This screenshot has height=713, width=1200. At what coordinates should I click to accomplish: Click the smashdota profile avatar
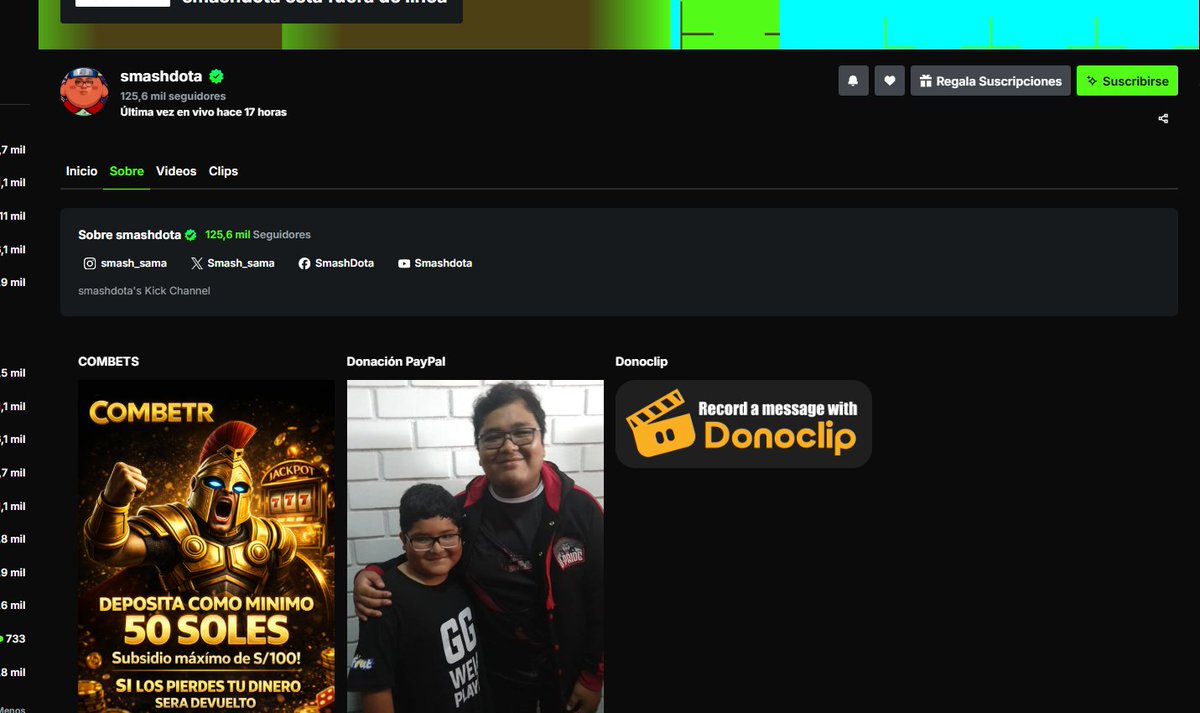(84, 92)
